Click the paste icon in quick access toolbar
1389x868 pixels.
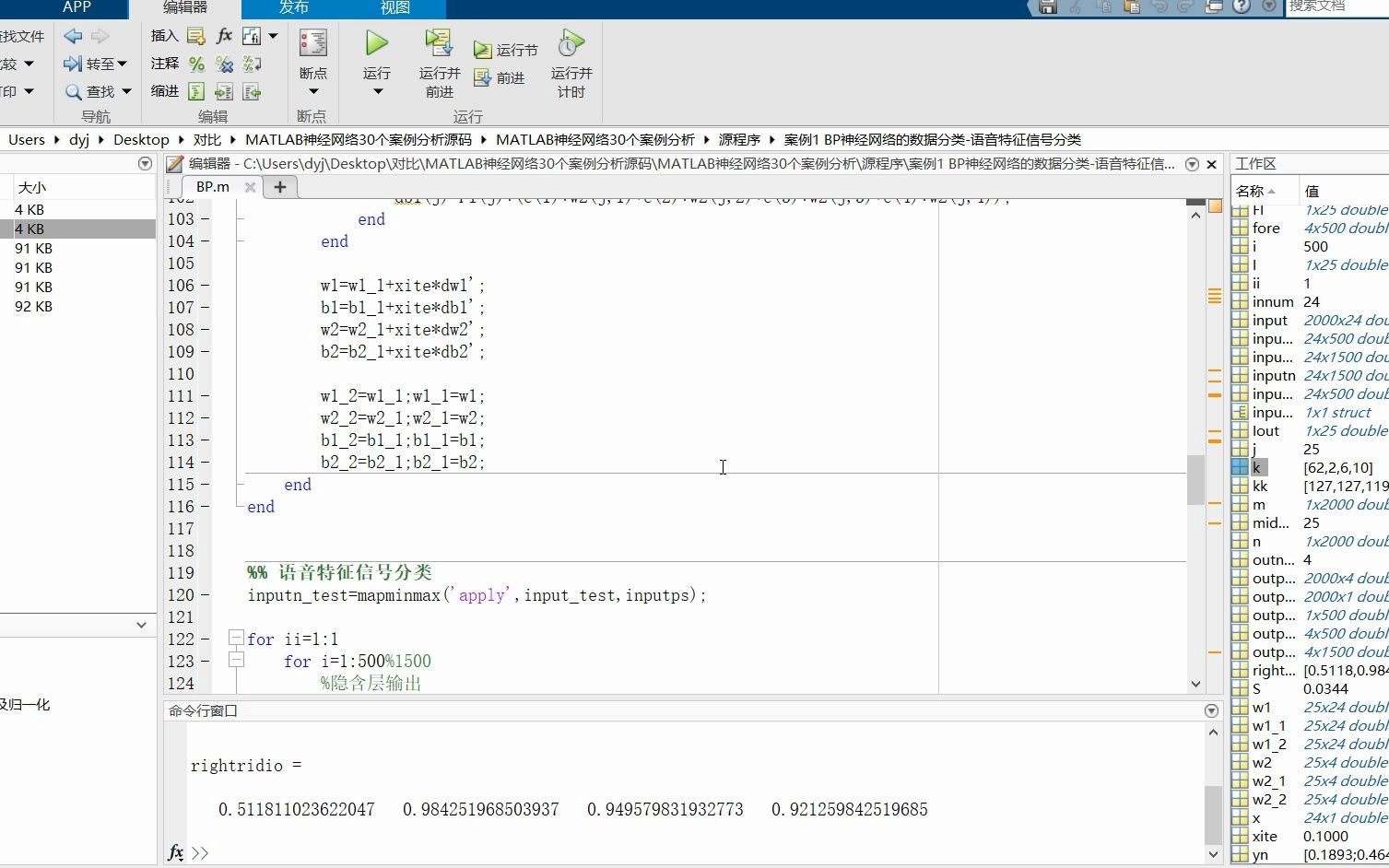[1132, 6]
